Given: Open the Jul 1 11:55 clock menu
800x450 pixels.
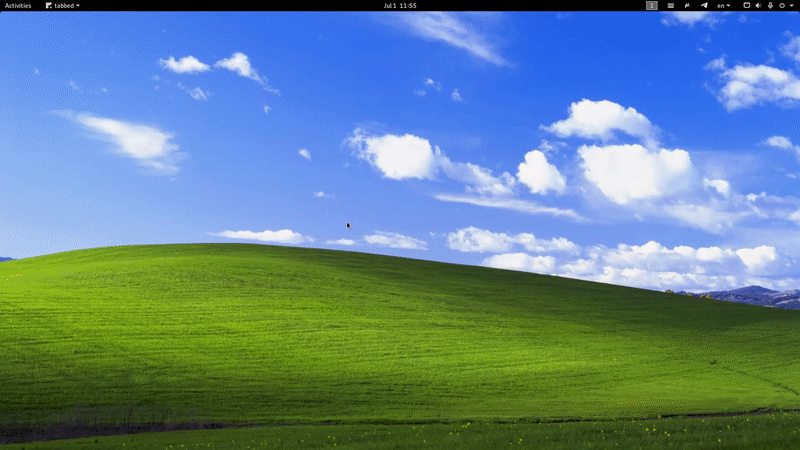Looking at the screenshot, I should click(x=400, y=6).
